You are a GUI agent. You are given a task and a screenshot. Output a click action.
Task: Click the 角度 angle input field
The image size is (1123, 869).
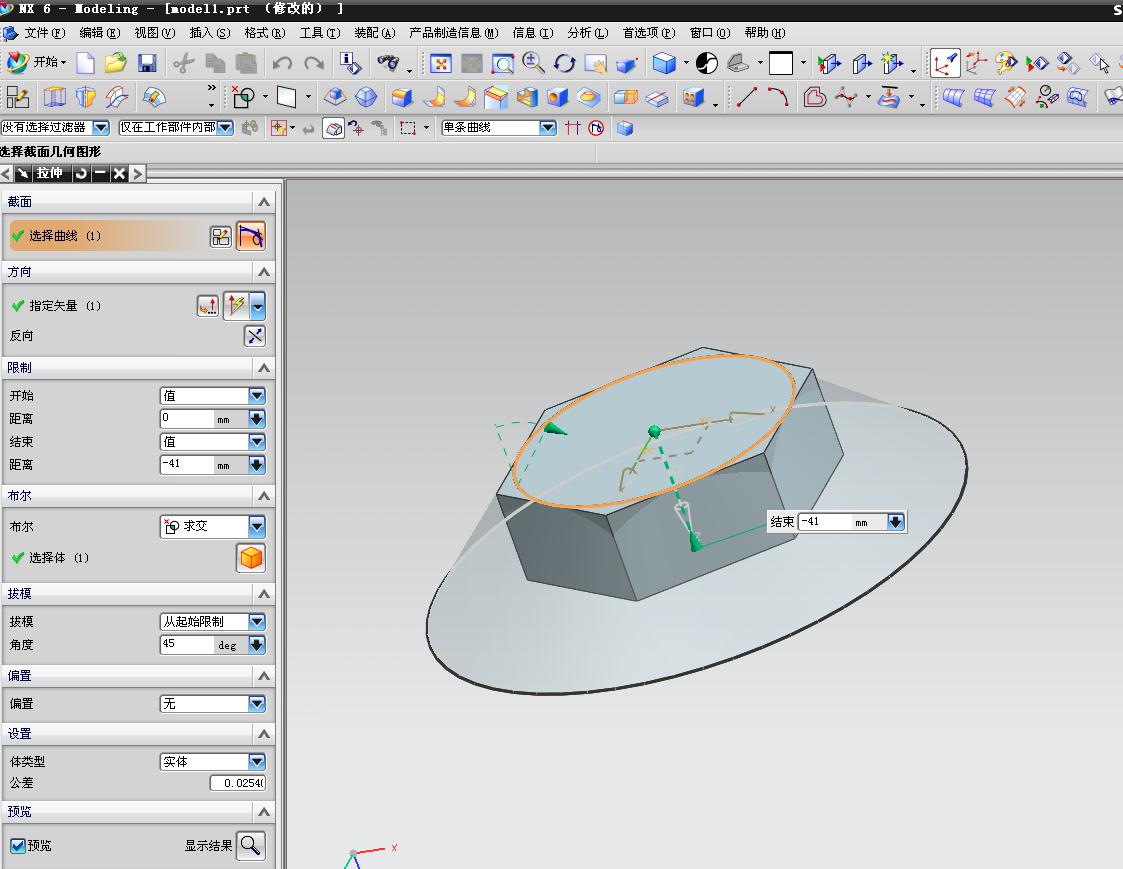tap(188, 645)
